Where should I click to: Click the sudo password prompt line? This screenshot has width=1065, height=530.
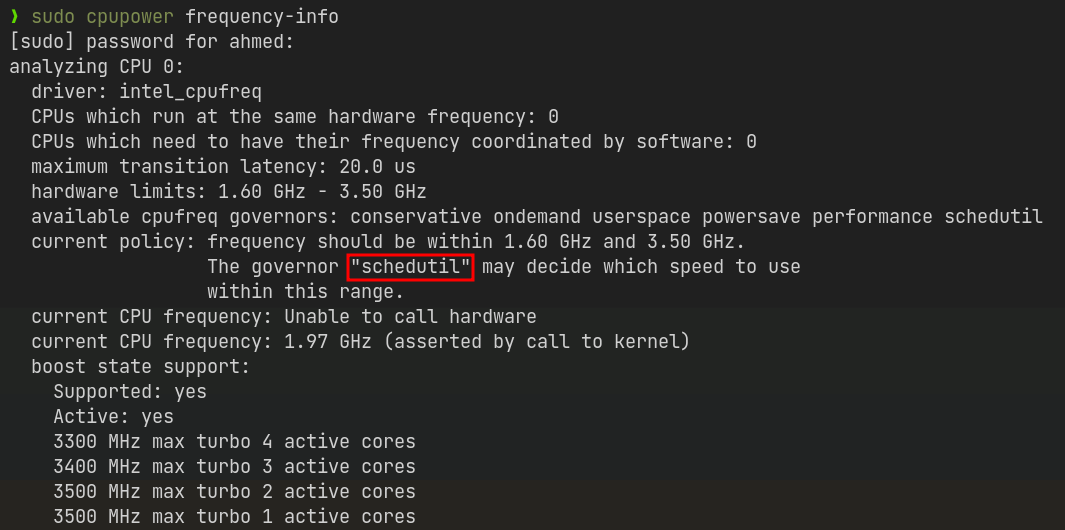click(151, 42)
